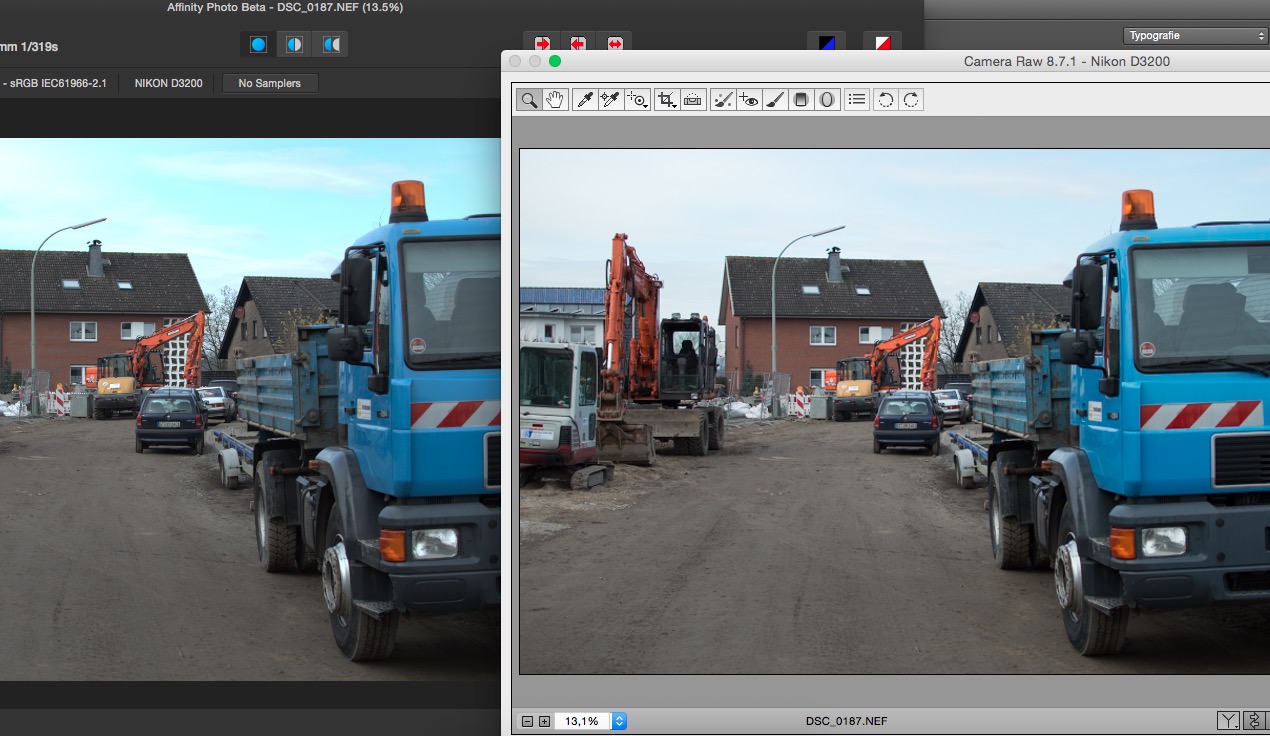Zoom in with the plus button
Screen dimensions: 1270x736
point(544,721)
